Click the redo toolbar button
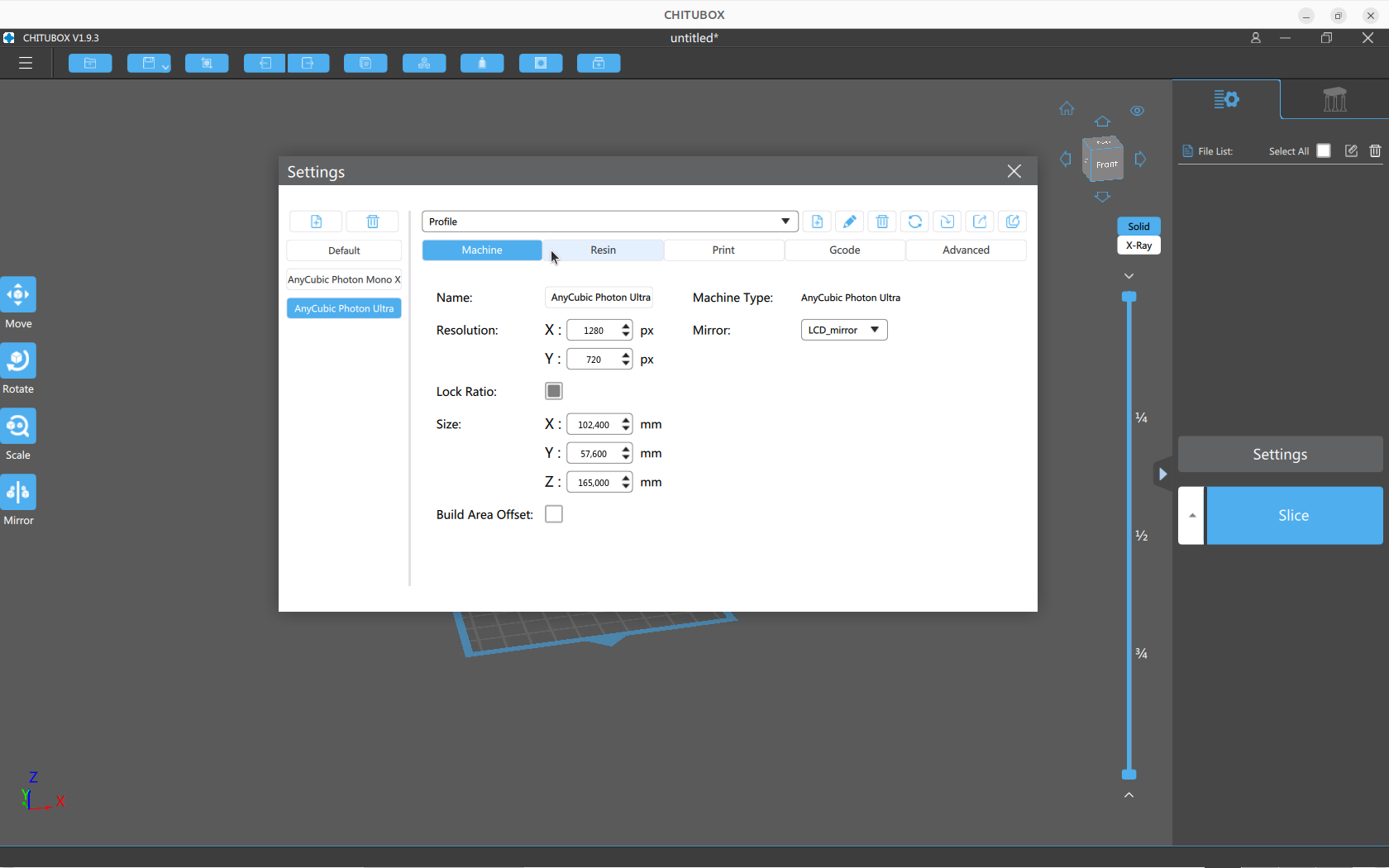This screenshot has width=1389, height=868. 308,63
